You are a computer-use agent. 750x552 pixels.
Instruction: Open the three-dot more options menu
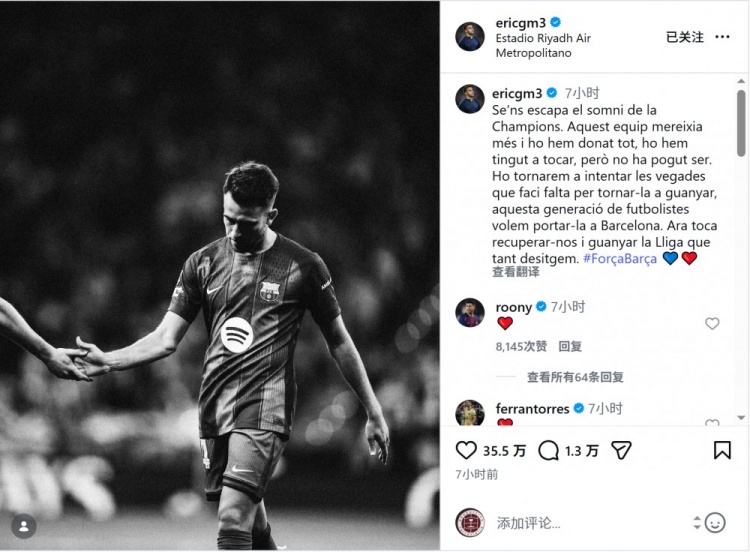click(x=722, y=37)
